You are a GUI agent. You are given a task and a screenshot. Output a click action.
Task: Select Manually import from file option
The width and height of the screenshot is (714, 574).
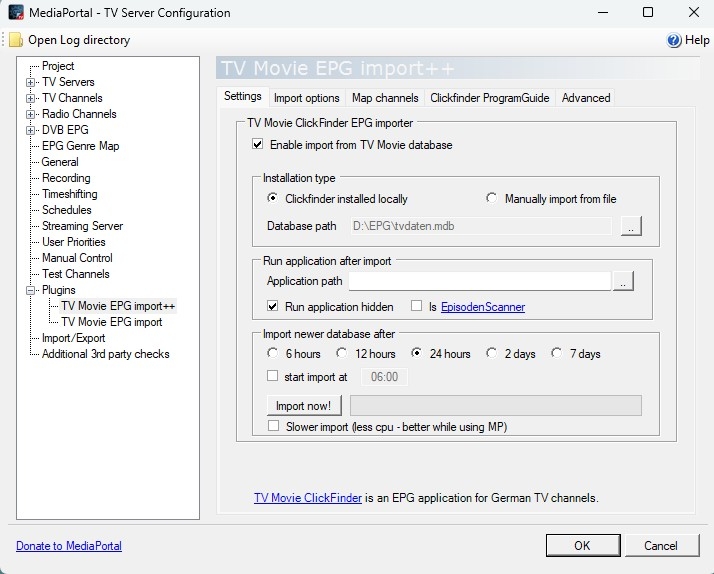tap(491, 199)
